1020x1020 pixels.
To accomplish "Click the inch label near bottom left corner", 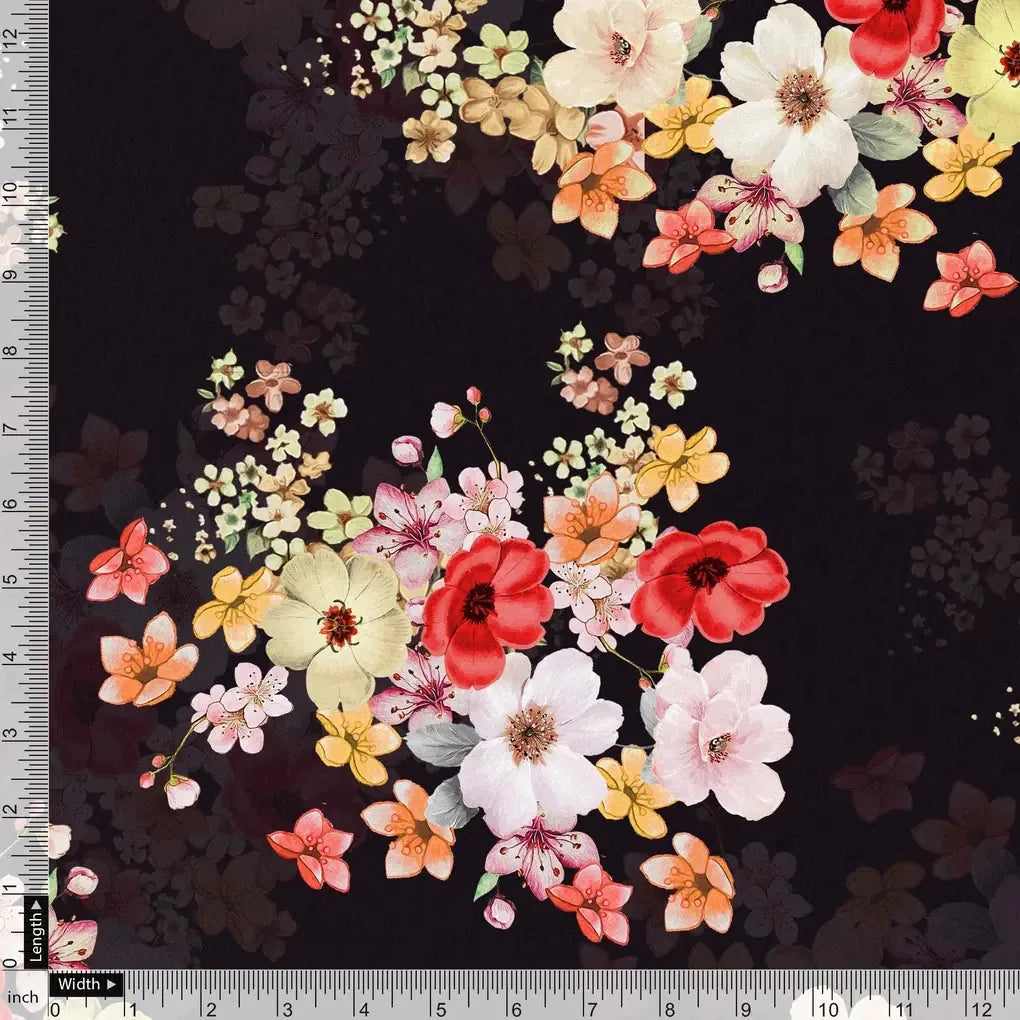I will [x=22, y=997].
